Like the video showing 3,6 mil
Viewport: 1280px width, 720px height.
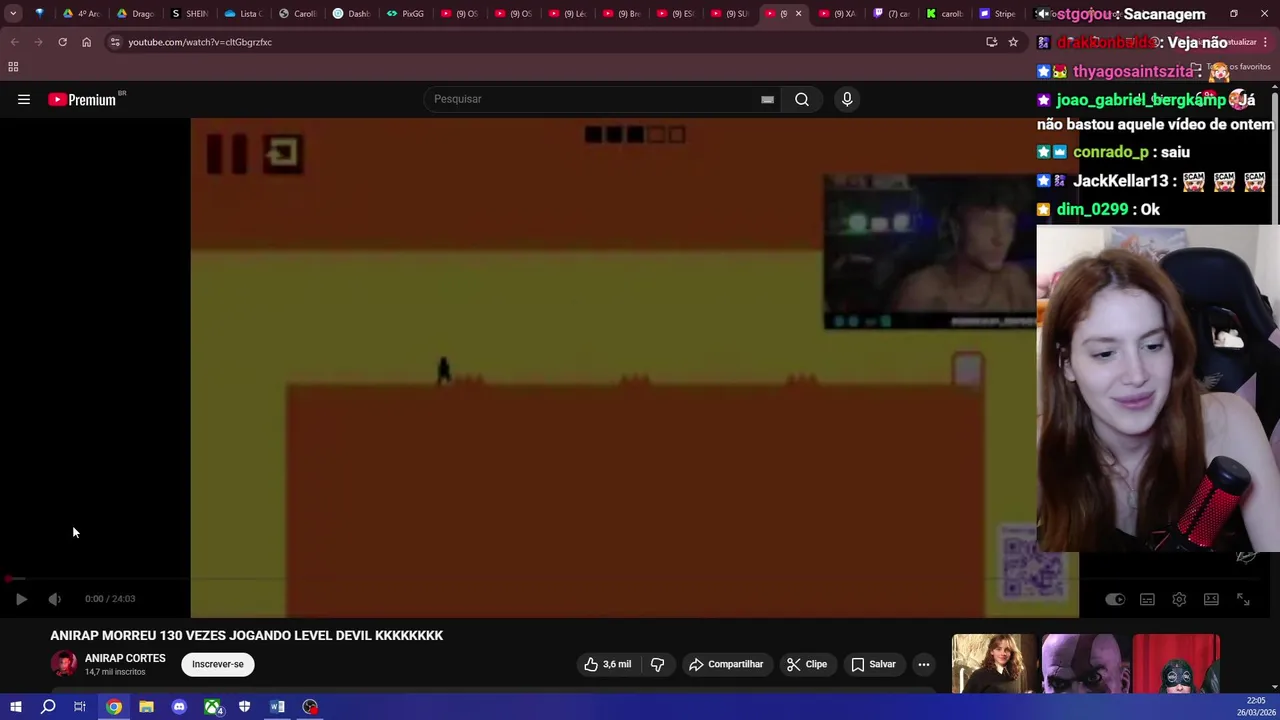[x=608, y=664]
